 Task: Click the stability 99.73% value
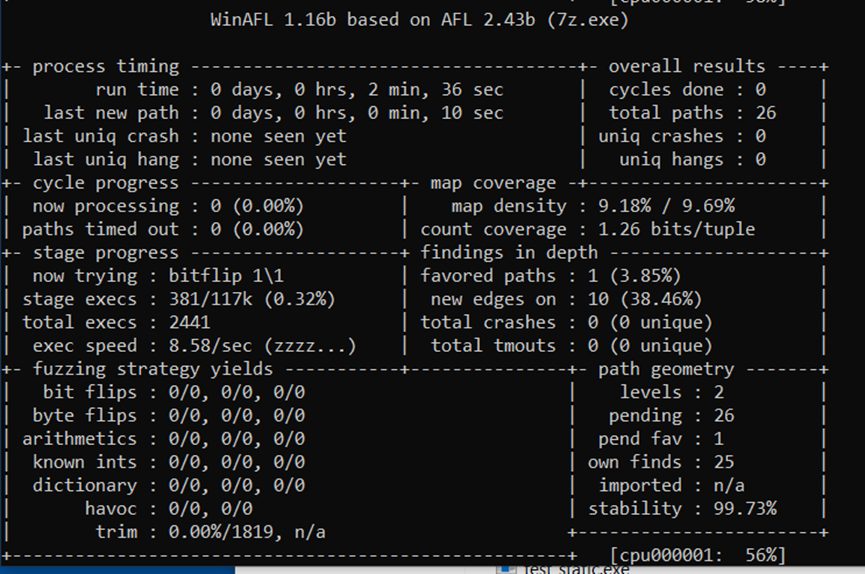(x=745, y=508)
